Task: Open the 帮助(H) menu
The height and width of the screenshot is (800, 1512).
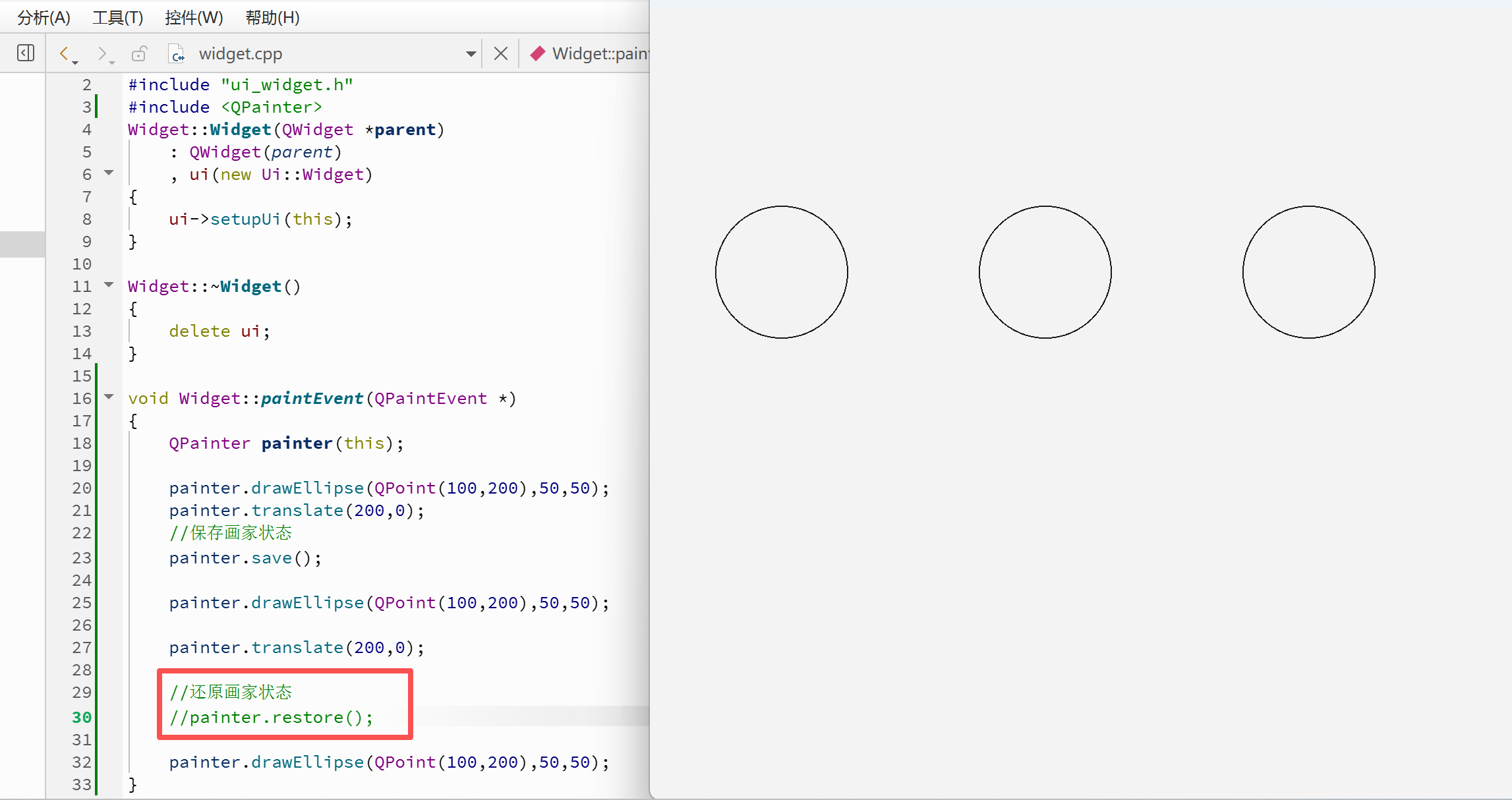Action: 272,17
